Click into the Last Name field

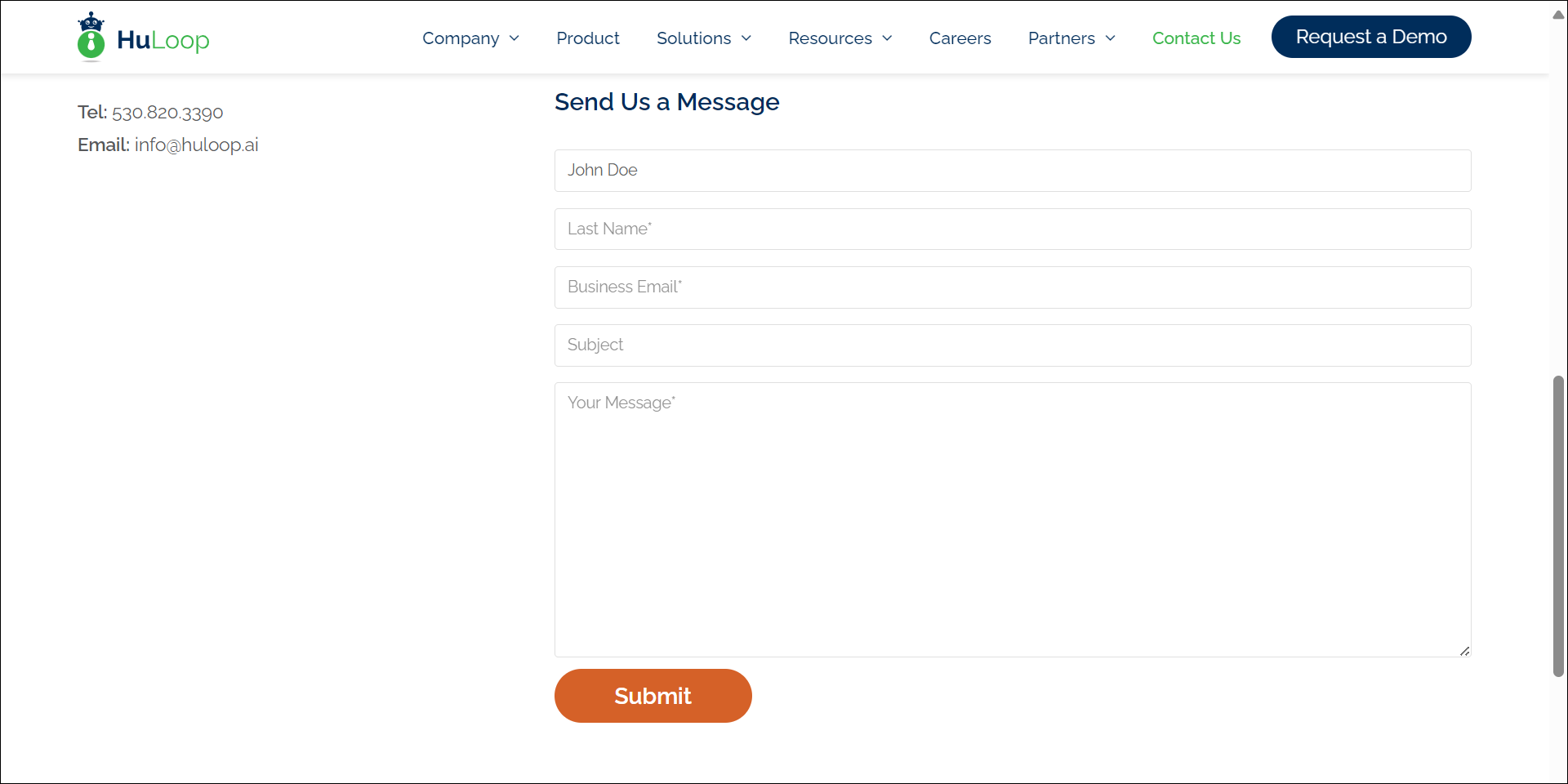pos(1012,229)
